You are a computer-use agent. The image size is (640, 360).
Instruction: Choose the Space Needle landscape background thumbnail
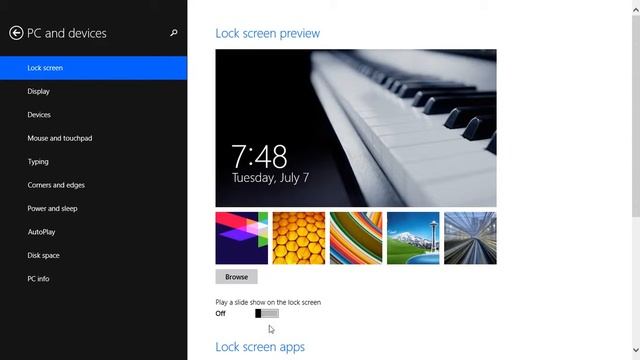[x=413, y=238]
